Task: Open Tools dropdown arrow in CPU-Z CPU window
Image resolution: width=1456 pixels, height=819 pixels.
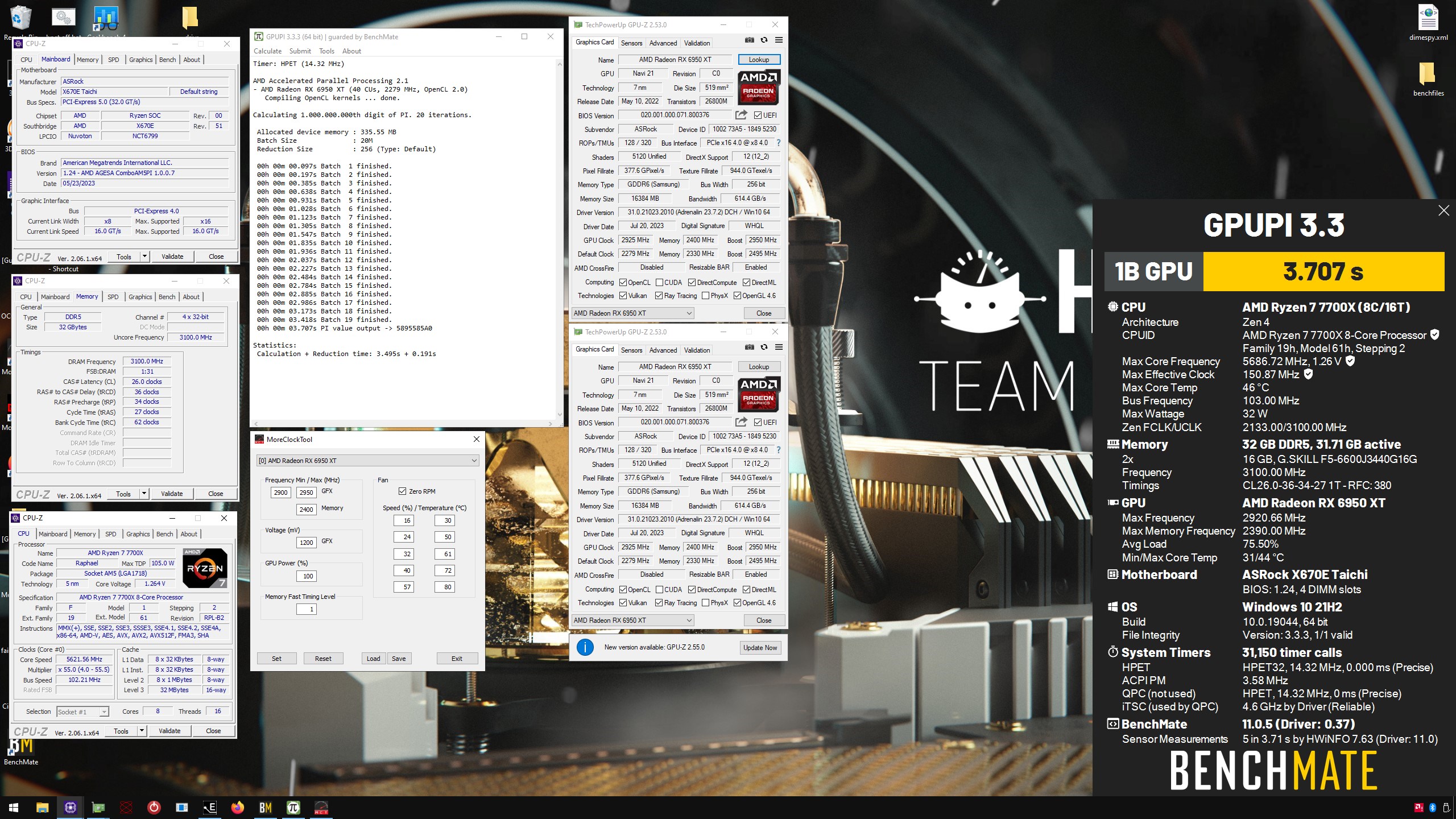Action: (x=142, y=731)
